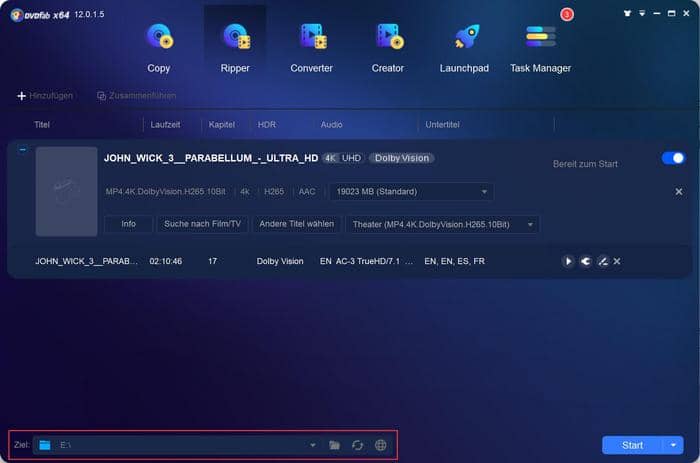Open the Copy module
The image size is (700, 463).
point(158,46)
